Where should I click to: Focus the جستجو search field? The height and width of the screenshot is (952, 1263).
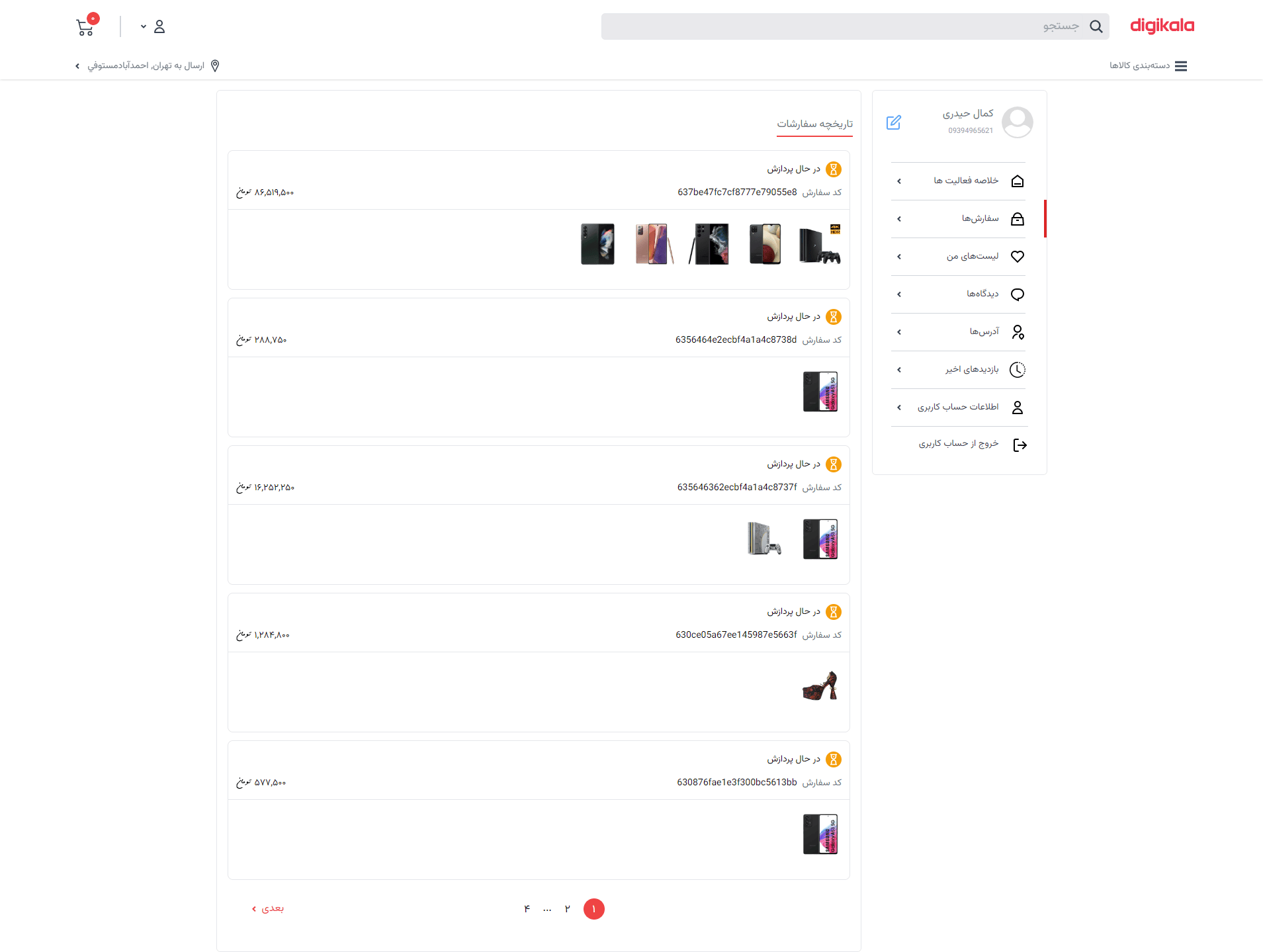(x=855, y=26)
